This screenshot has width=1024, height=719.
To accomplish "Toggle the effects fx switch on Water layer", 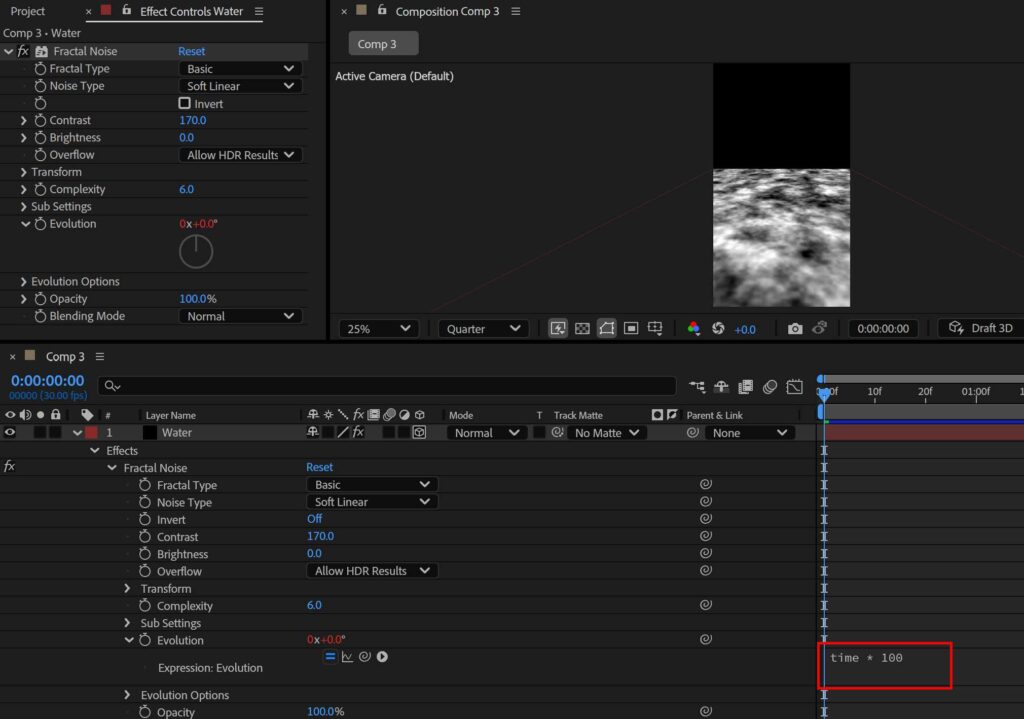I will (x=358, y=432).
